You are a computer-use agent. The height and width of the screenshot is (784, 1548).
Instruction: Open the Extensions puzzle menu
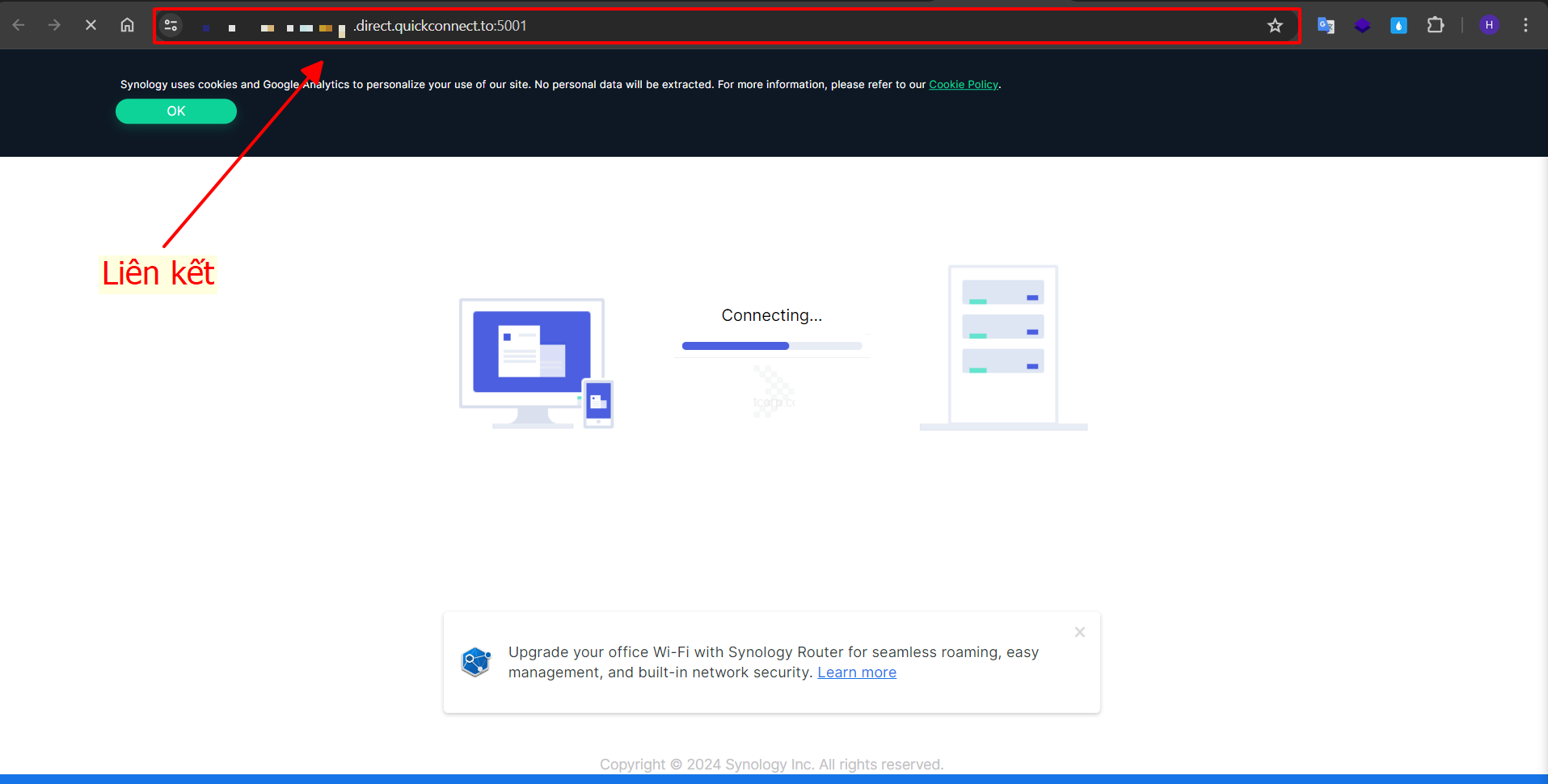[x=1436, y=26]
